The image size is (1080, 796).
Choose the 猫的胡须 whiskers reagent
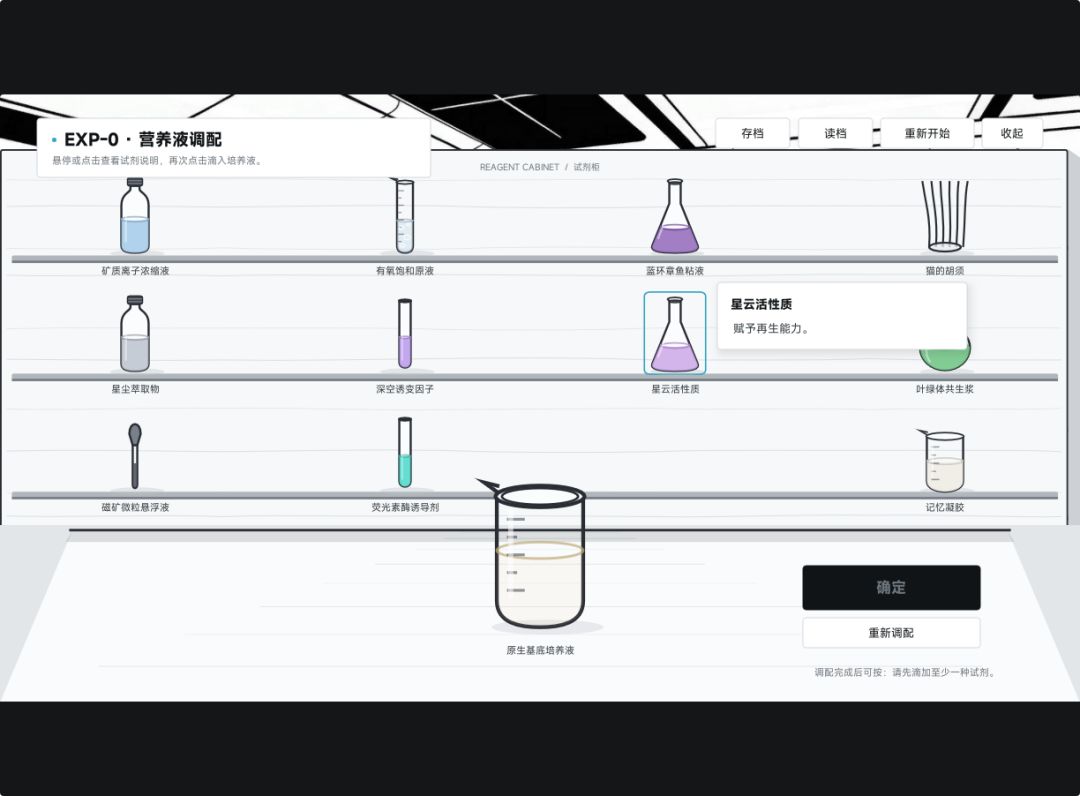pos(945,216)
